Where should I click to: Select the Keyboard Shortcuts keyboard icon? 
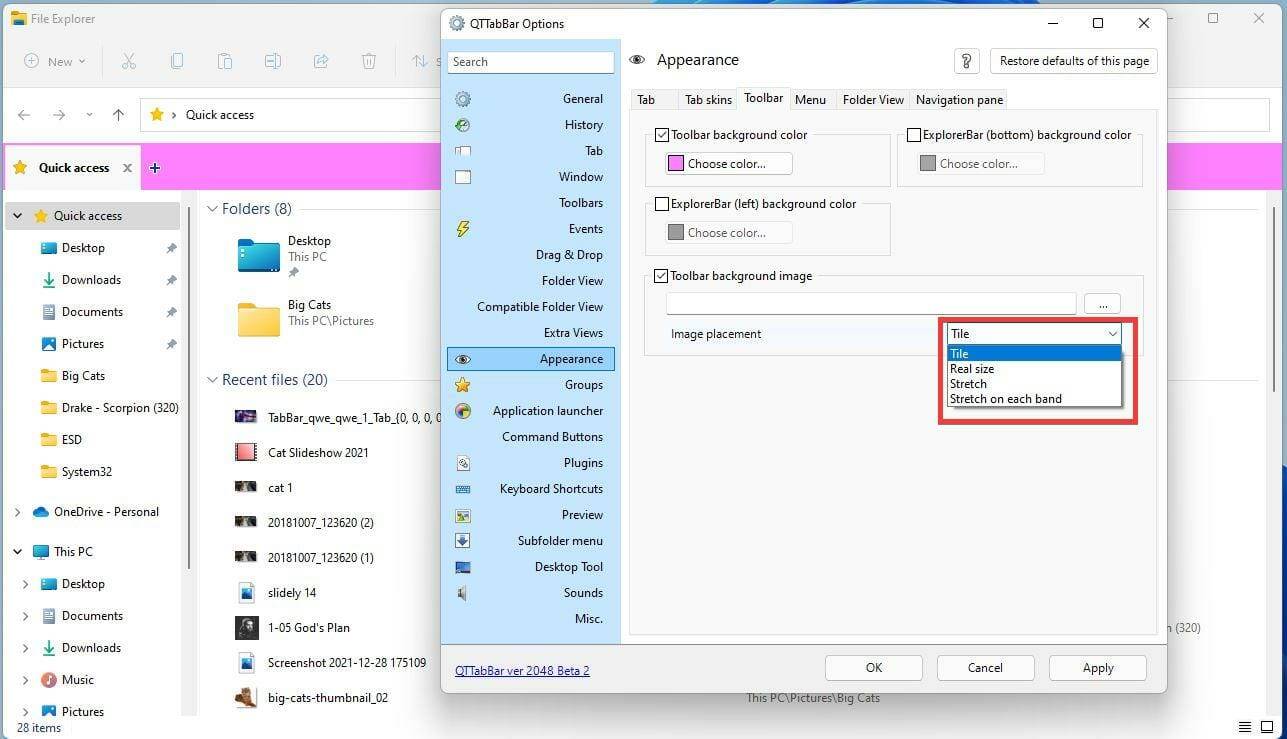(462, 488)
